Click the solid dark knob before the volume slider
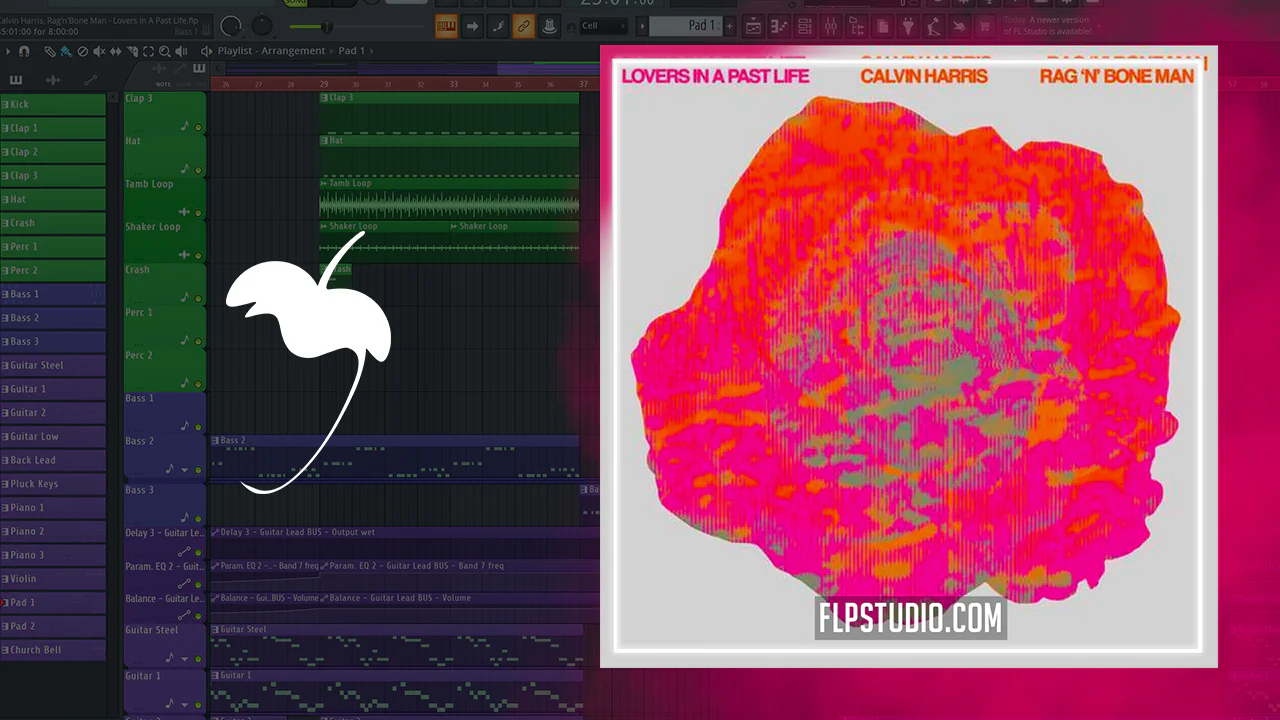The image size is (1280, 720). [263, 26]
